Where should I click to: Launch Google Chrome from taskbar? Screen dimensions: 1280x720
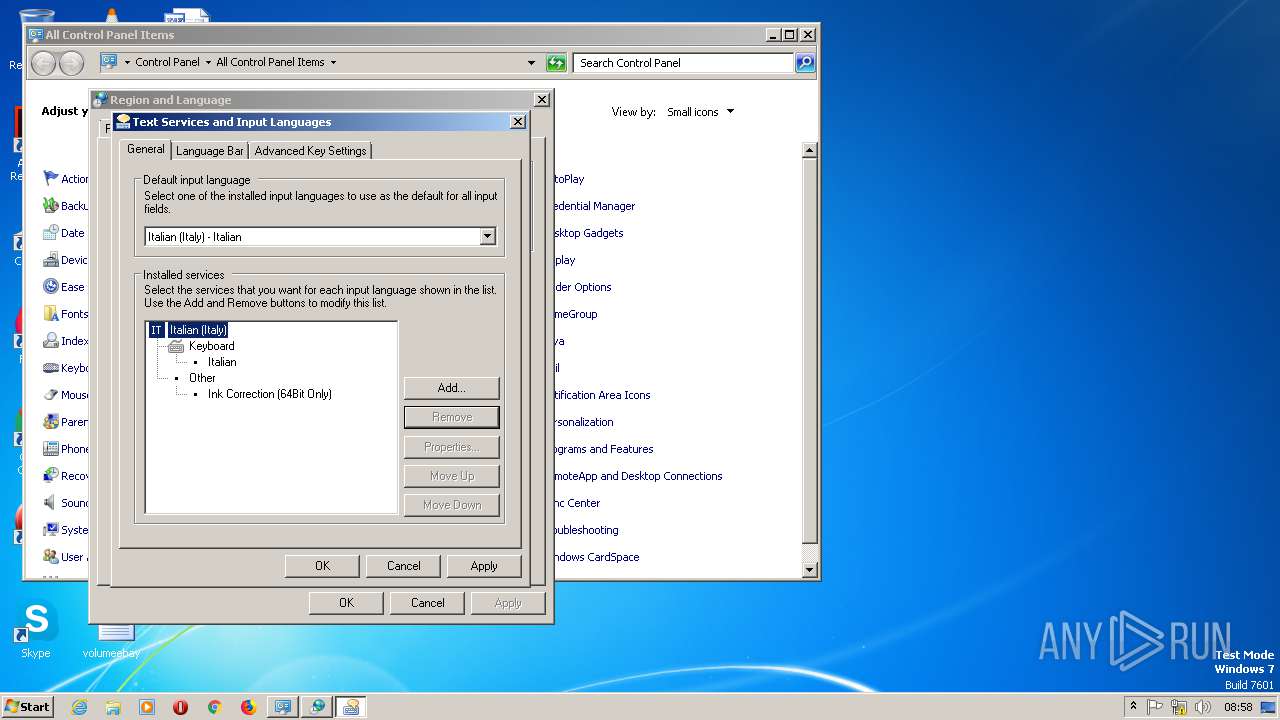[x=214, y=707]
